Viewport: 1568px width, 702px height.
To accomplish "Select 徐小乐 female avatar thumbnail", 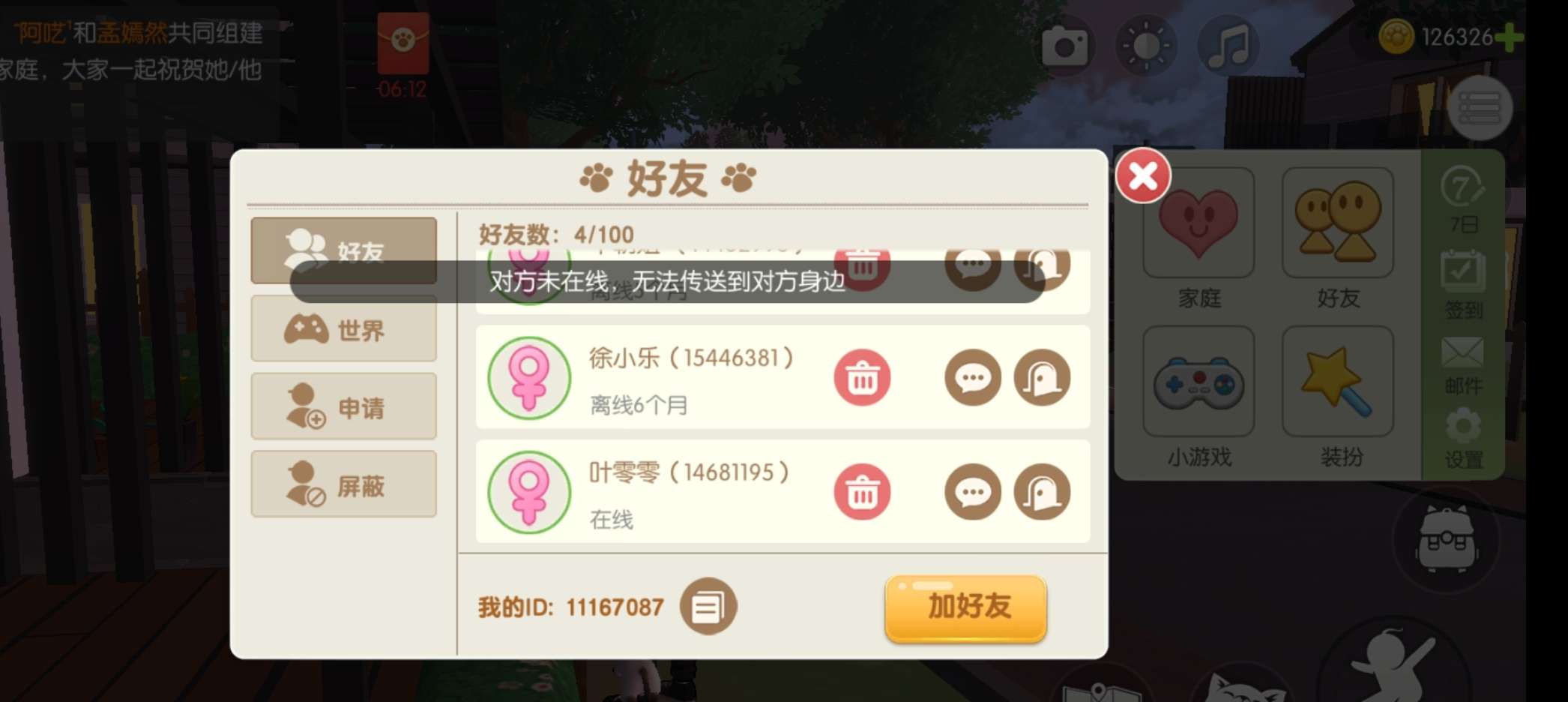I will tap(529, 378).
